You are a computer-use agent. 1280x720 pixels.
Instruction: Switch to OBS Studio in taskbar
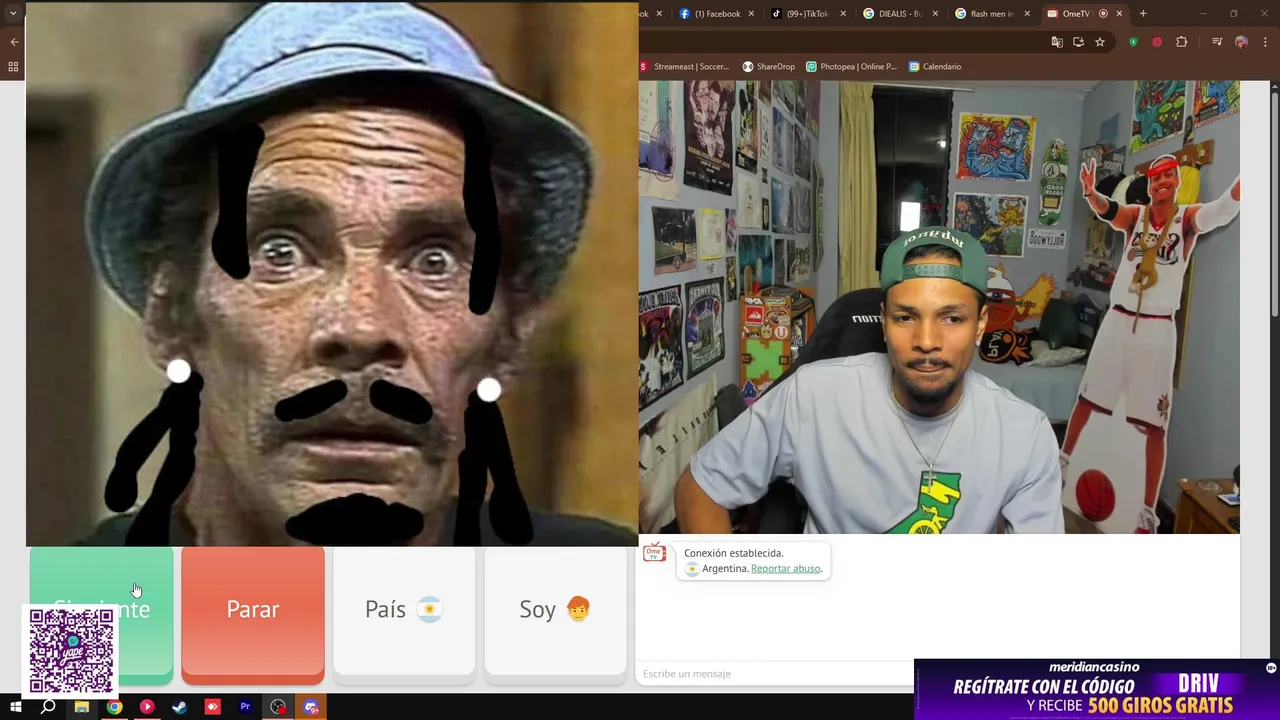point(278,707)
